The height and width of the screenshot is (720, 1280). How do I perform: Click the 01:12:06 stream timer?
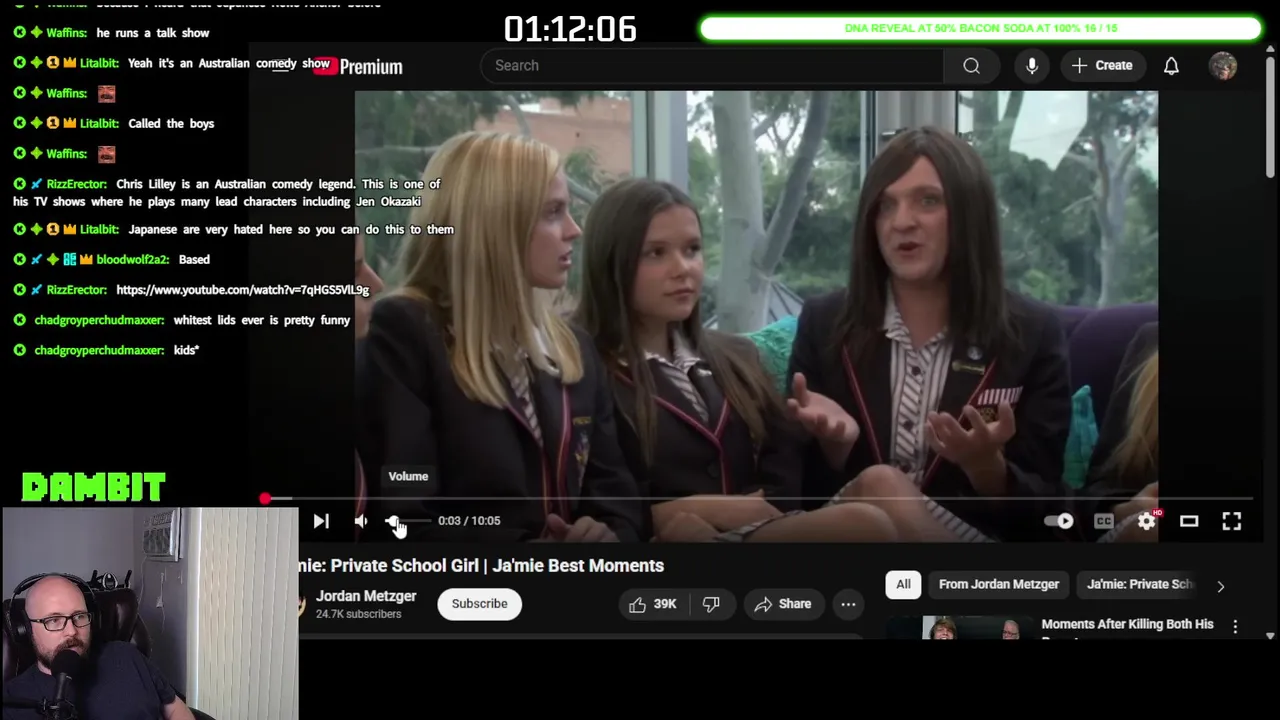tap(570, 29)
